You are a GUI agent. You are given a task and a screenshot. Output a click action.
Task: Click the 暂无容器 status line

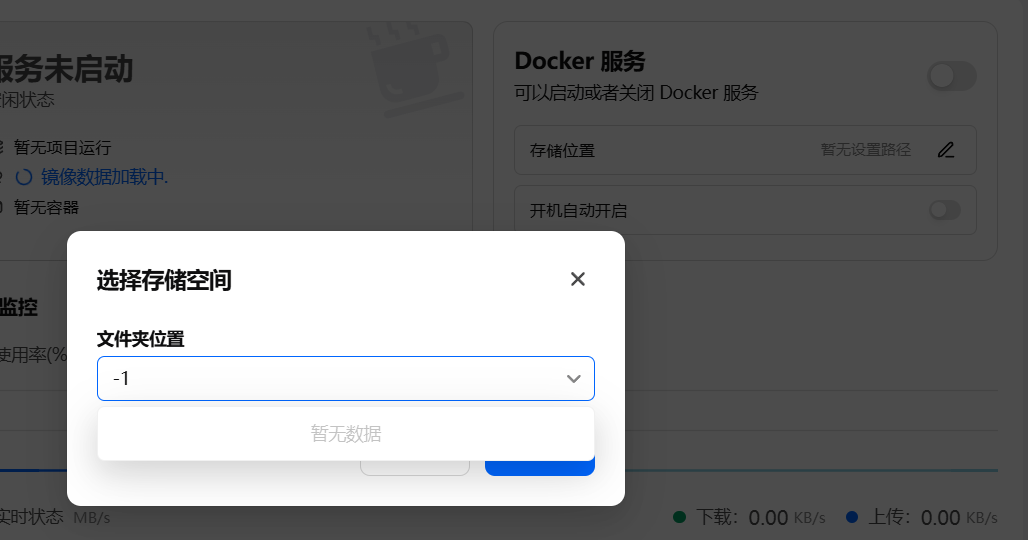pos(46,207)
